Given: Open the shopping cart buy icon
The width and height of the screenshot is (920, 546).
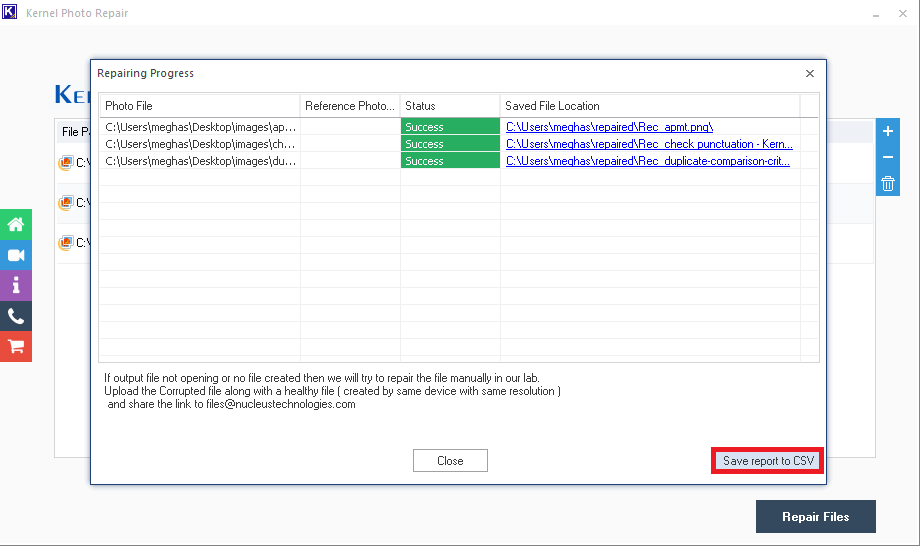Looking at the screenshot, I should click(x=16, y=347).
